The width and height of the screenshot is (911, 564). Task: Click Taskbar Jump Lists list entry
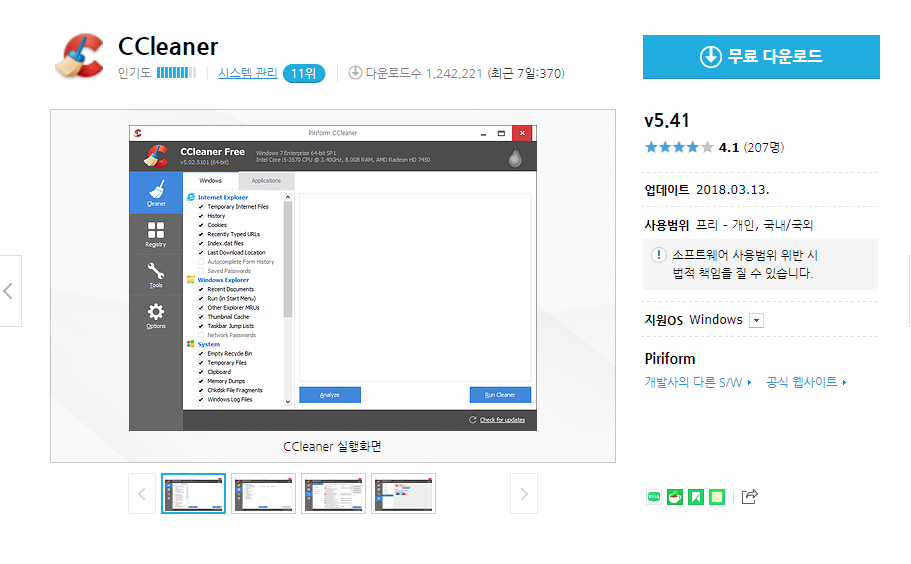(231, 326)
